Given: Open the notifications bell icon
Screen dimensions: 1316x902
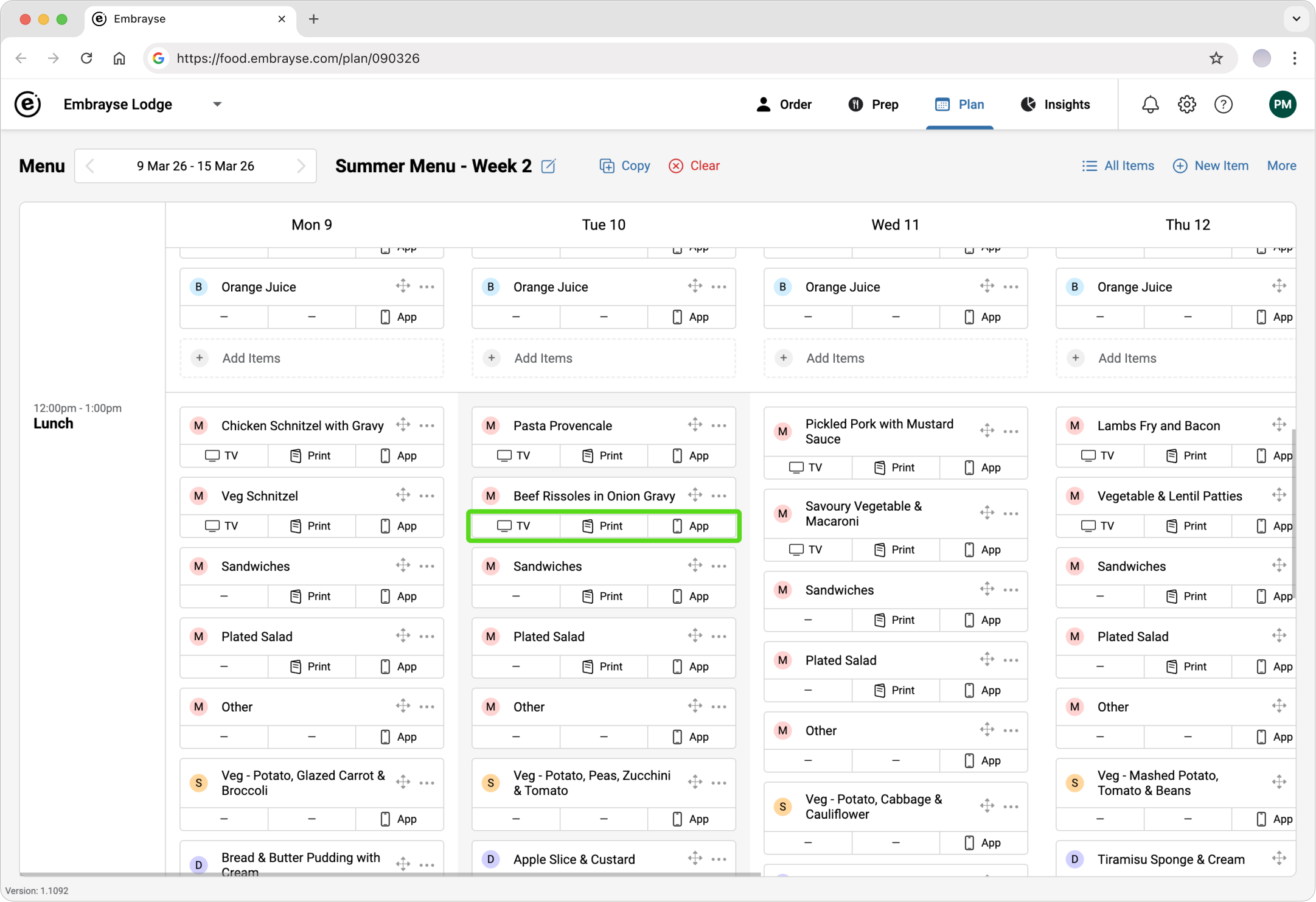Looking at the screenshot, I should coord(1150,104).
